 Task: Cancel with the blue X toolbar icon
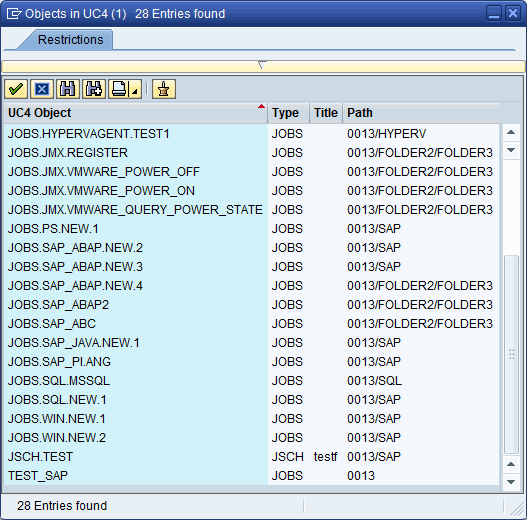pos(42,89)
